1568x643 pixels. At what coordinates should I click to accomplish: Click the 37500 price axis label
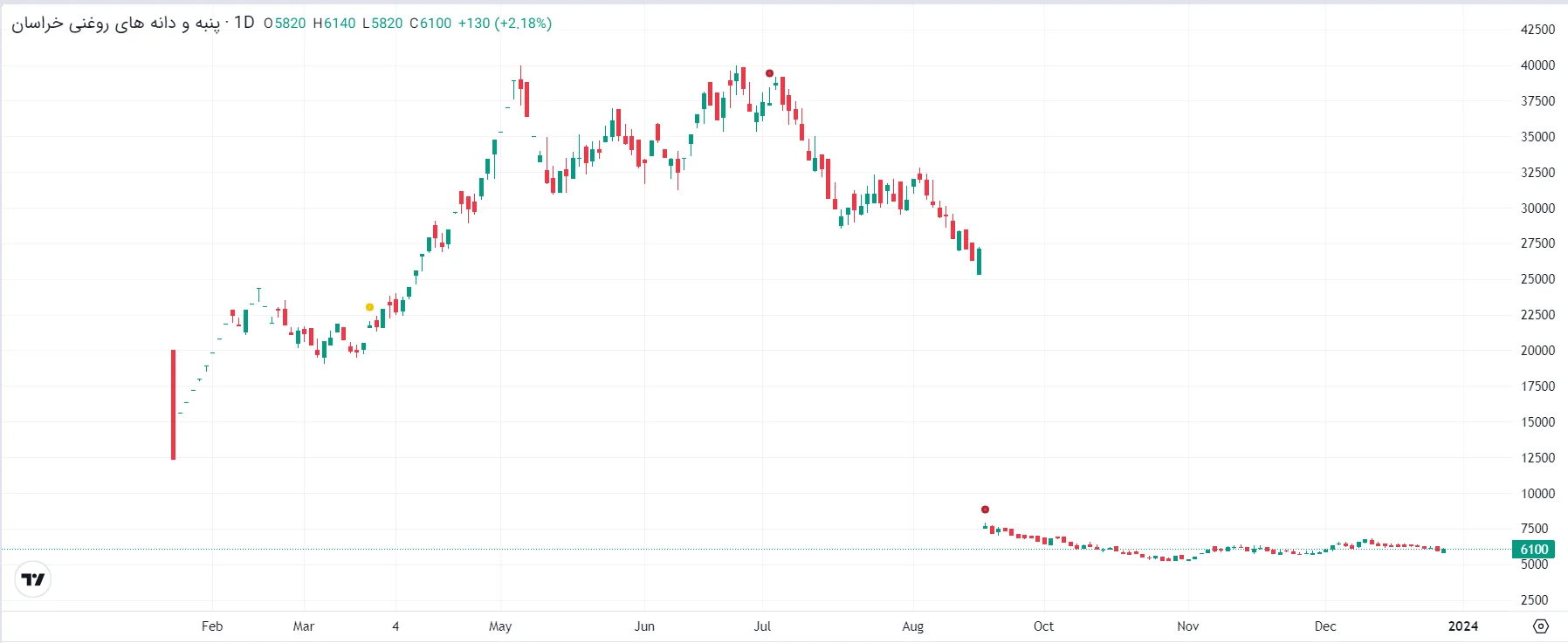click(x=1537, y=101)
